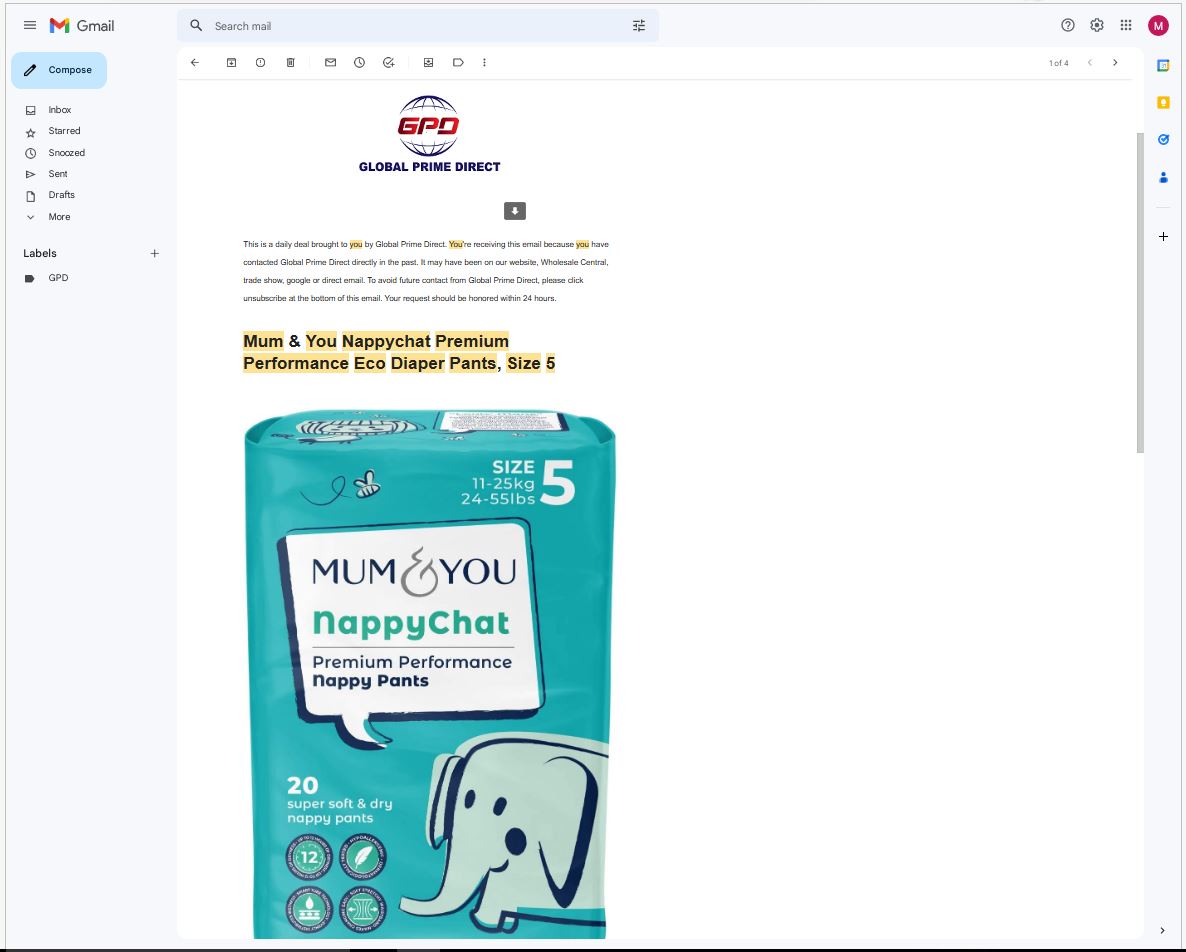Click the '1 of 4' counter text

[x=1058, y=64]
